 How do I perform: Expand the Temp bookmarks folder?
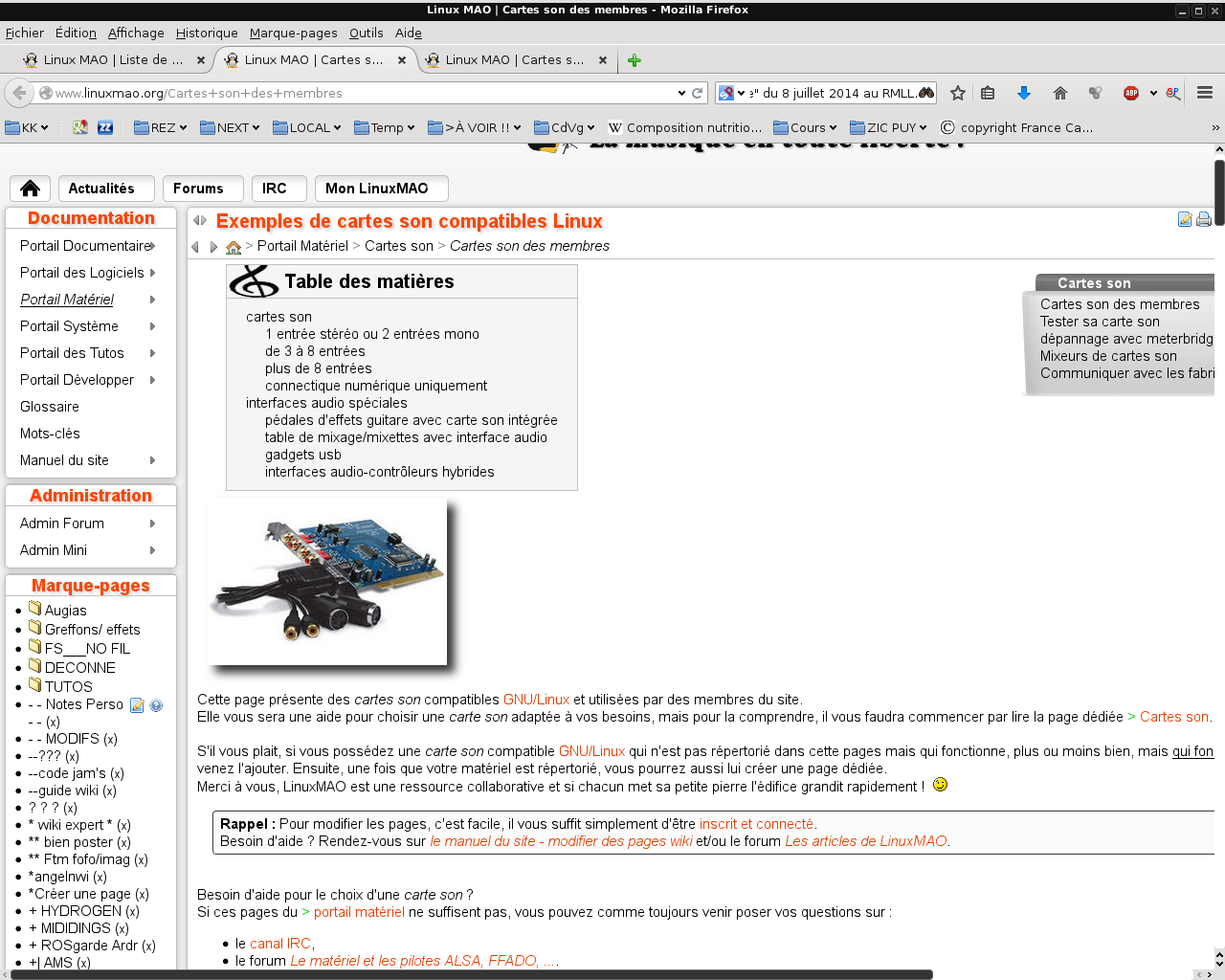(x=385, y=127)
